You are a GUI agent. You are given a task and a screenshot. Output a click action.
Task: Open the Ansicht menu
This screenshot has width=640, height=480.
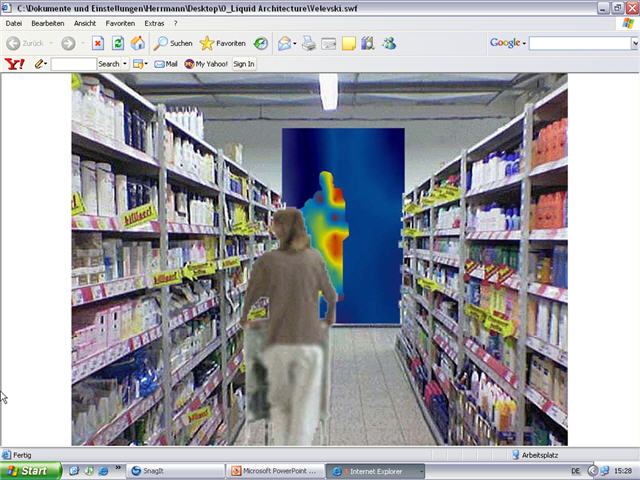tap(85, 23)
